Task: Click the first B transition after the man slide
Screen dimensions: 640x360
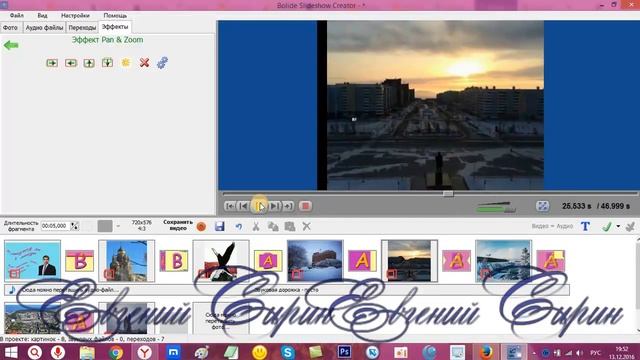Action: coord(80,261)
